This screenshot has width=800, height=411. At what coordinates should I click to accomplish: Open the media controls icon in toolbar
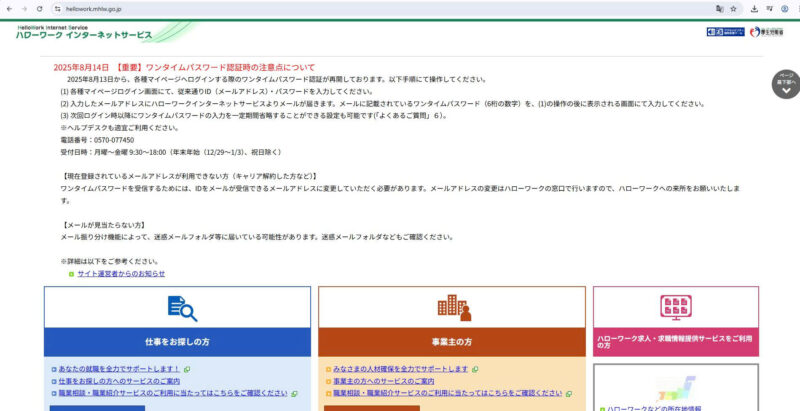pos(769,9)
